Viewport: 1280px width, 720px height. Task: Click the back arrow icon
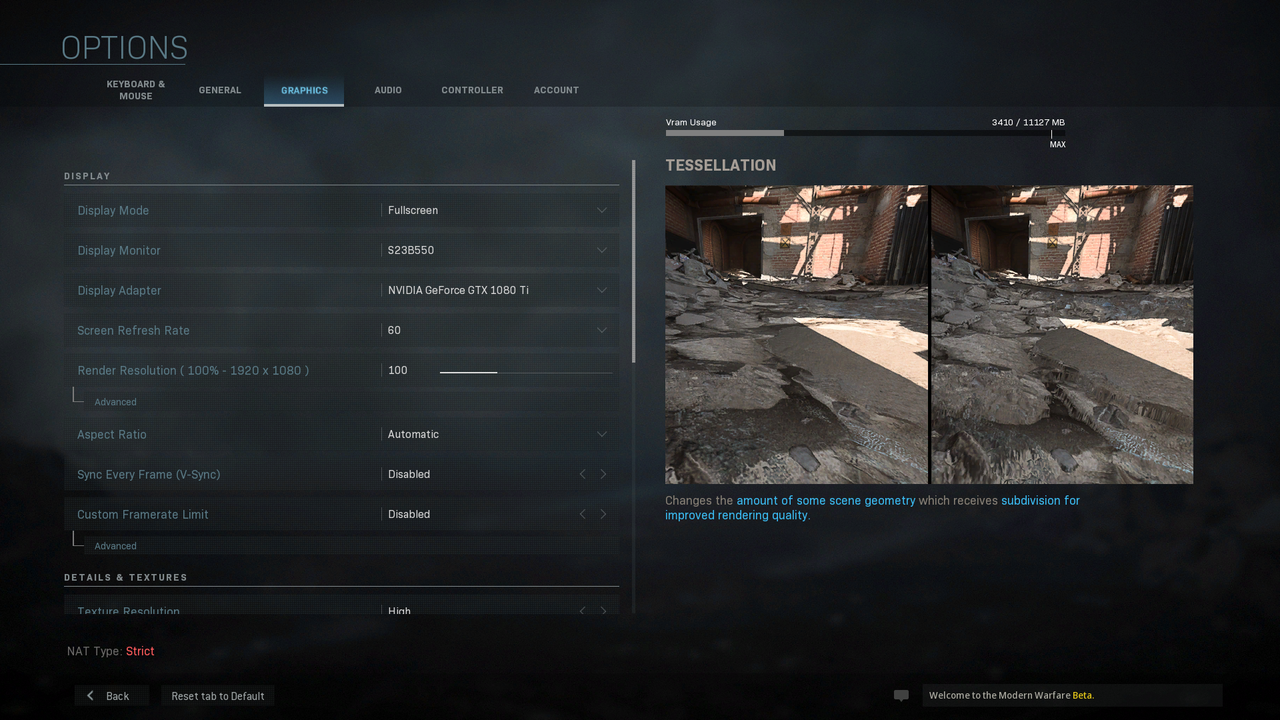pos(90,696)
